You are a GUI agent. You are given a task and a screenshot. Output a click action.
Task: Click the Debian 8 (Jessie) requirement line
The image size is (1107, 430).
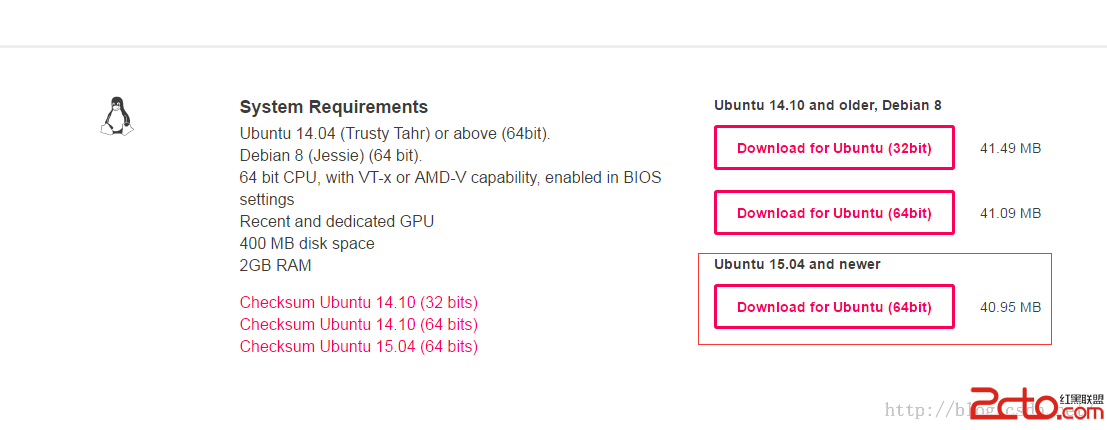point(331,155)
